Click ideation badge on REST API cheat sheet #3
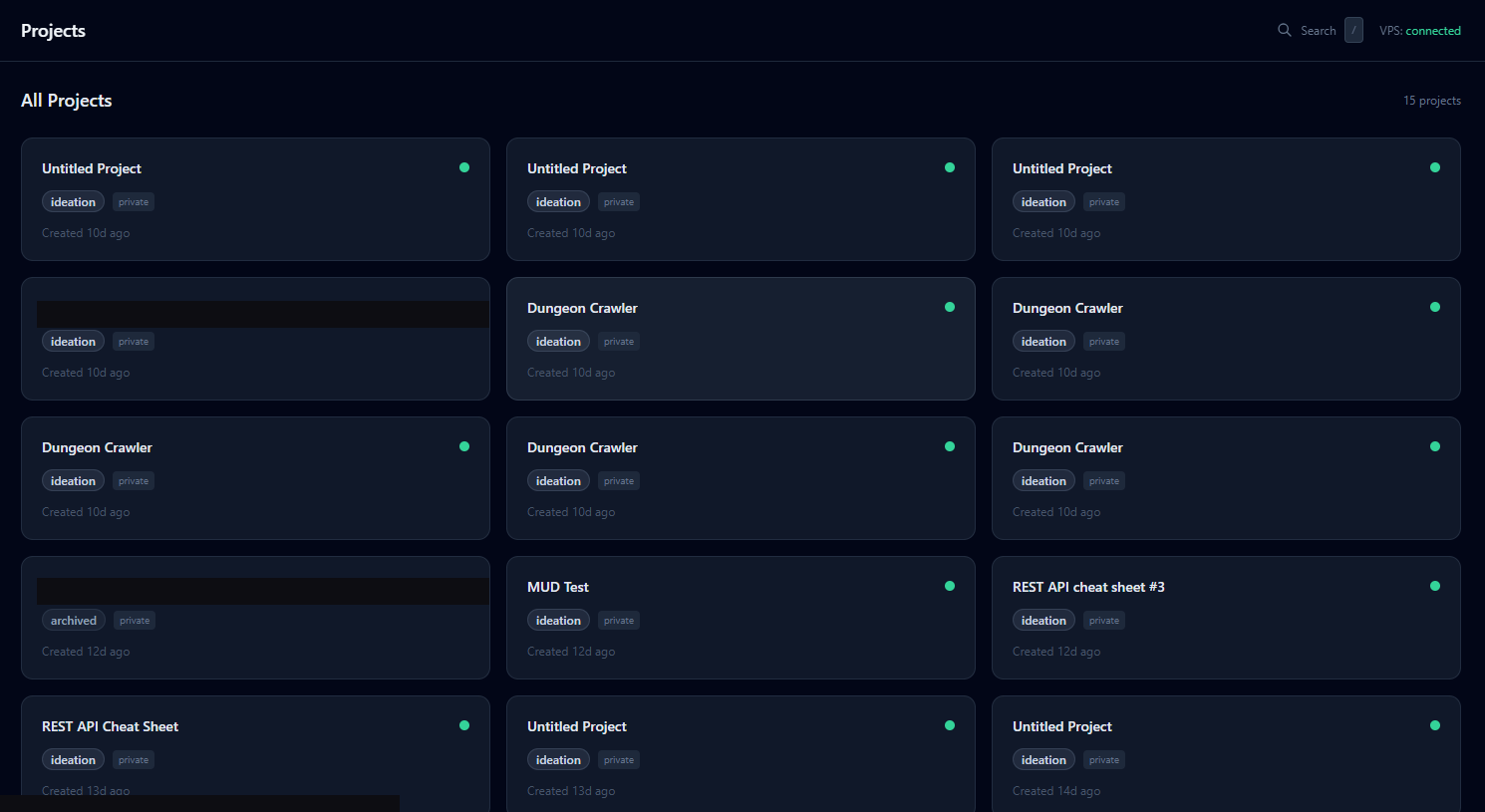The height and width of the screenshot is (812, 1485). click(1043, 621)
